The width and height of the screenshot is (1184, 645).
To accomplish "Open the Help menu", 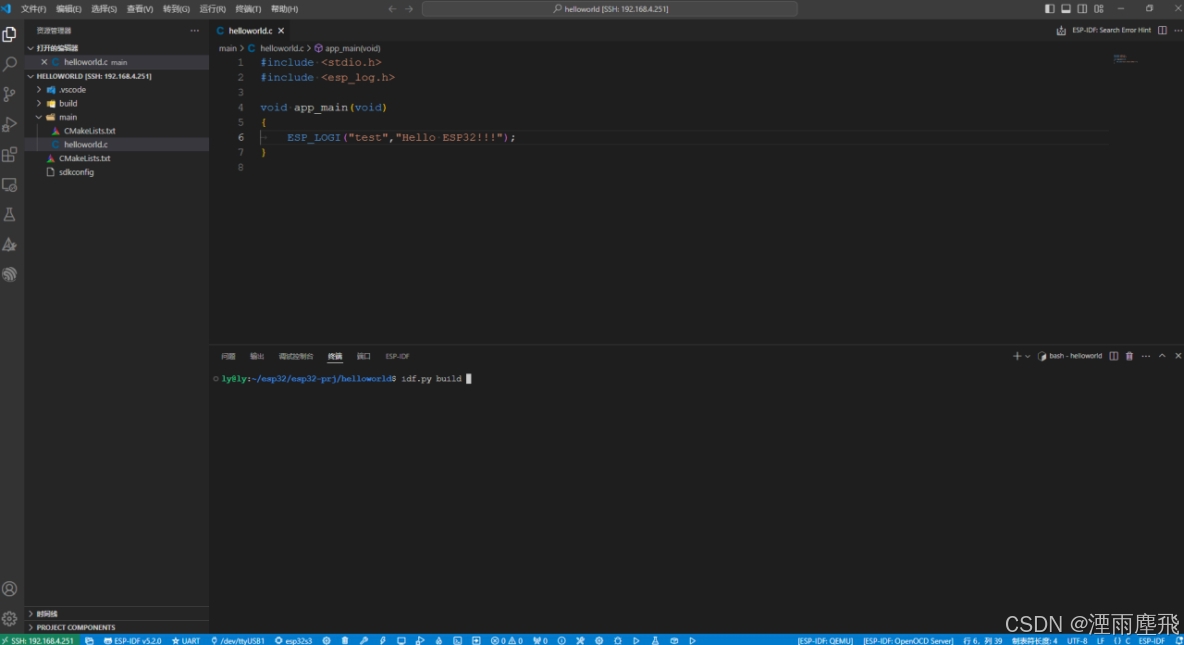I will point(285,9).
